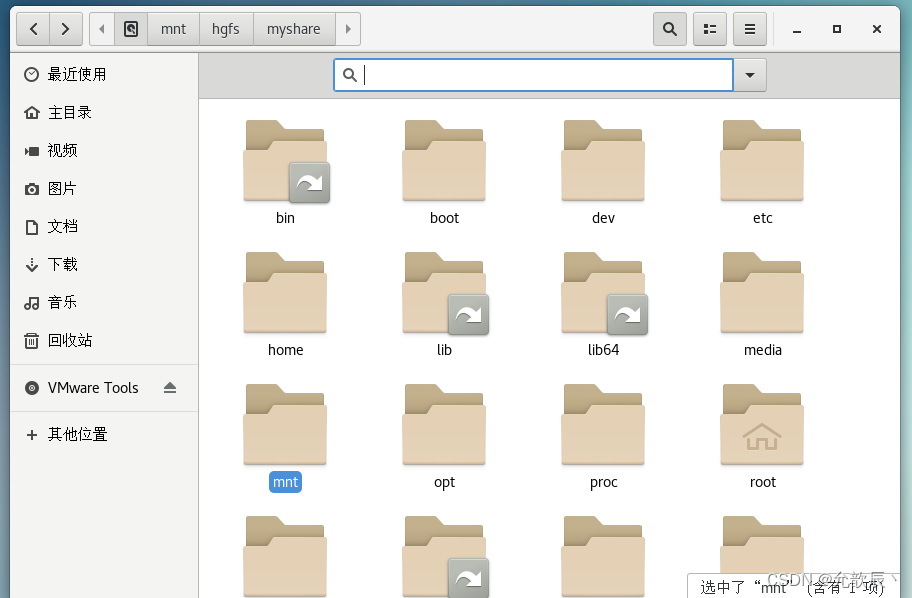Click inside the search text field
This screenshot has width=912, height=598.
[x=533, y=75]
